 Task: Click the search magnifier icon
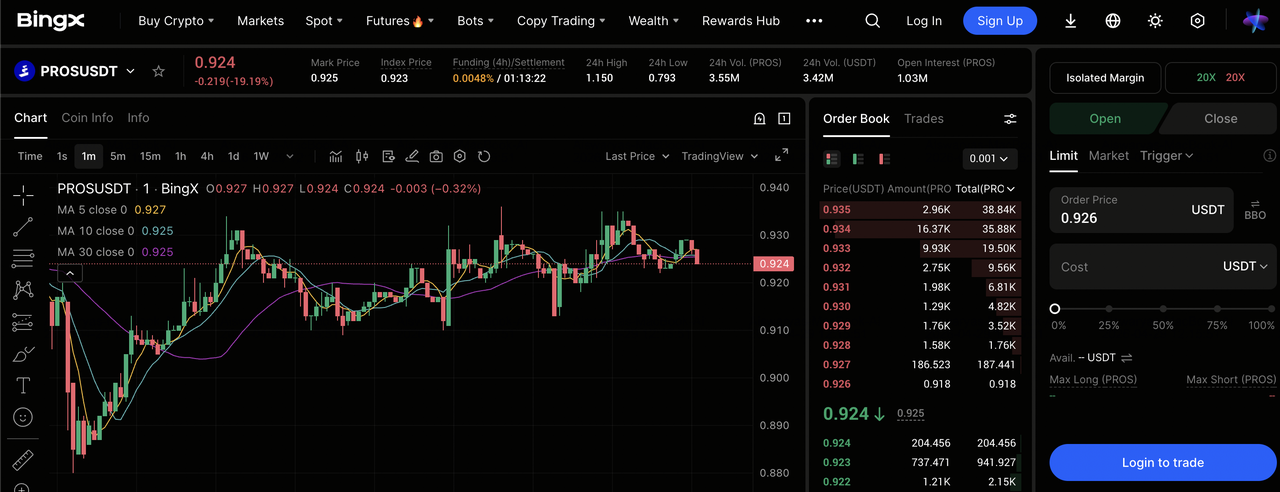pos(872,21)
